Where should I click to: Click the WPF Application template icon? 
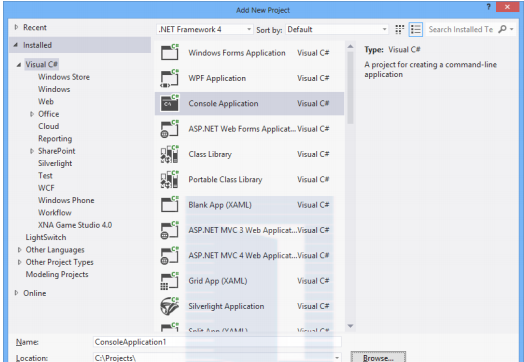click(170, 78)
